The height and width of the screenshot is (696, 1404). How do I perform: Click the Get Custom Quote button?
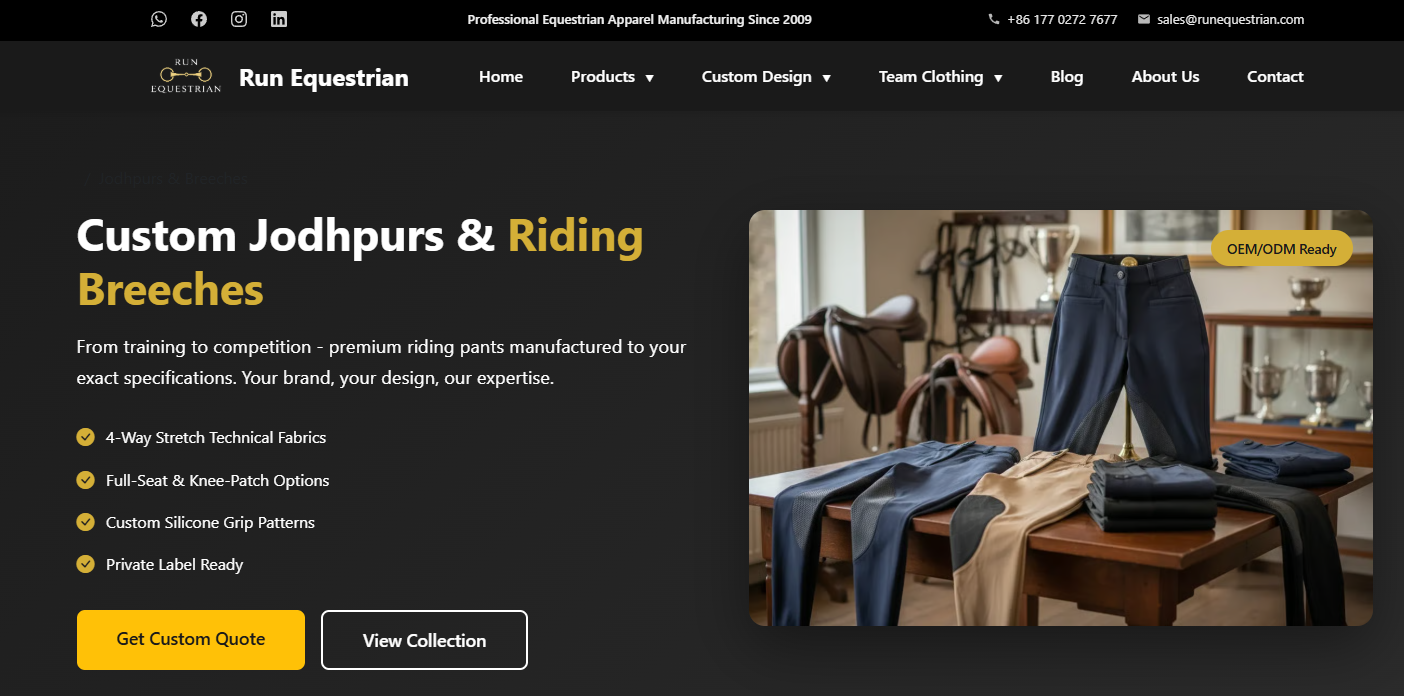(191, 639)
